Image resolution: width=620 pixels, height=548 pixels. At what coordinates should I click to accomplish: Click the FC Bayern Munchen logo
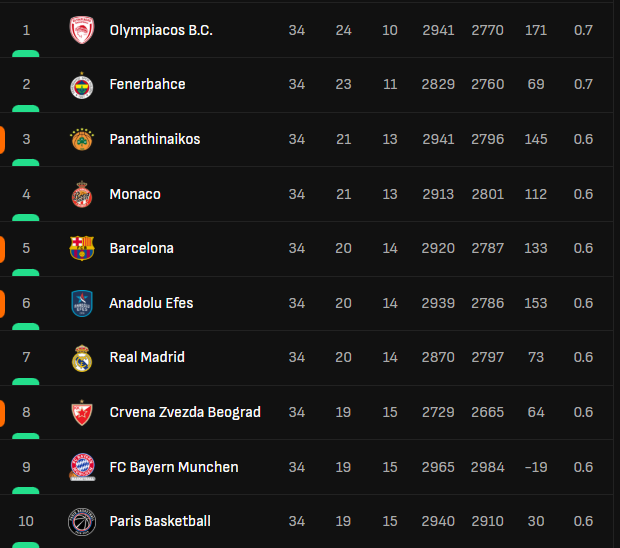(82, 467)
